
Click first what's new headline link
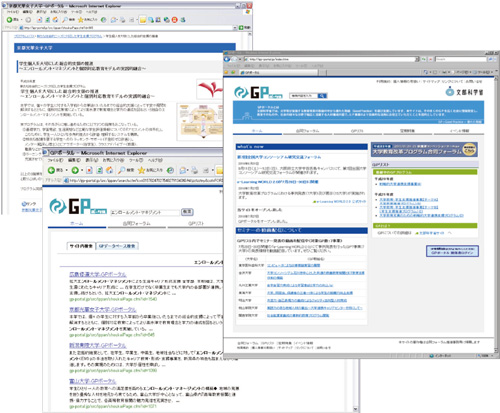pos(279,157)
